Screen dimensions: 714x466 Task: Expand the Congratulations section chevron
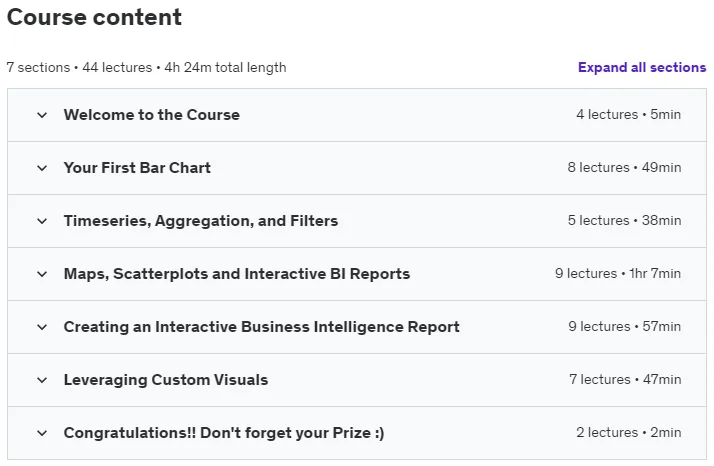click(x=42, y=433)
